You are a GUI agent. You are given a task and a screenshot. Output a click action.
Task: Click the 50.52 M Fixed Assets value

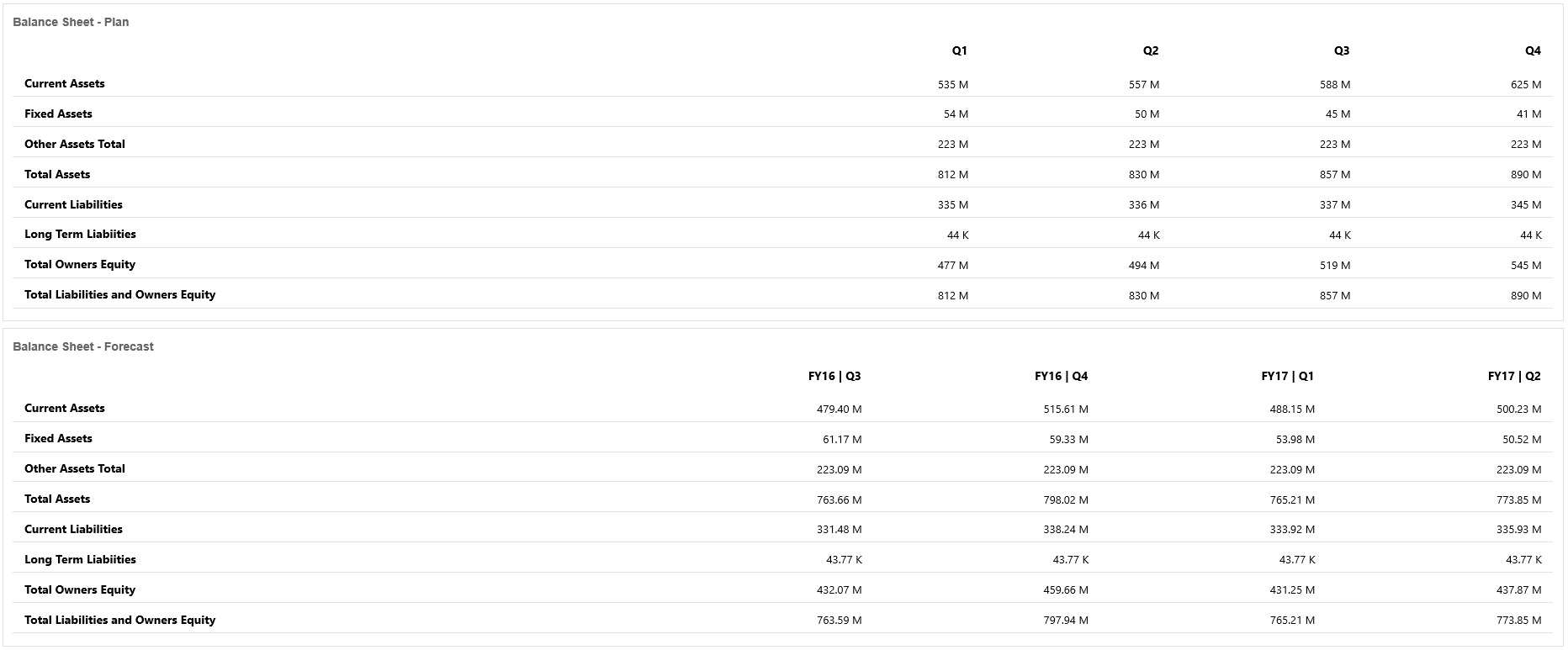[1522, 440]
